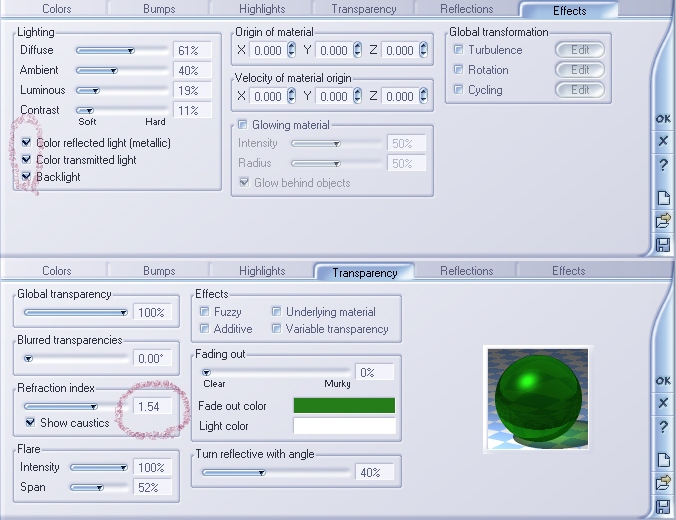Click the Blurred transparencies slider
The width and height of the screenshot is (676, 520).
pos(76,358)
